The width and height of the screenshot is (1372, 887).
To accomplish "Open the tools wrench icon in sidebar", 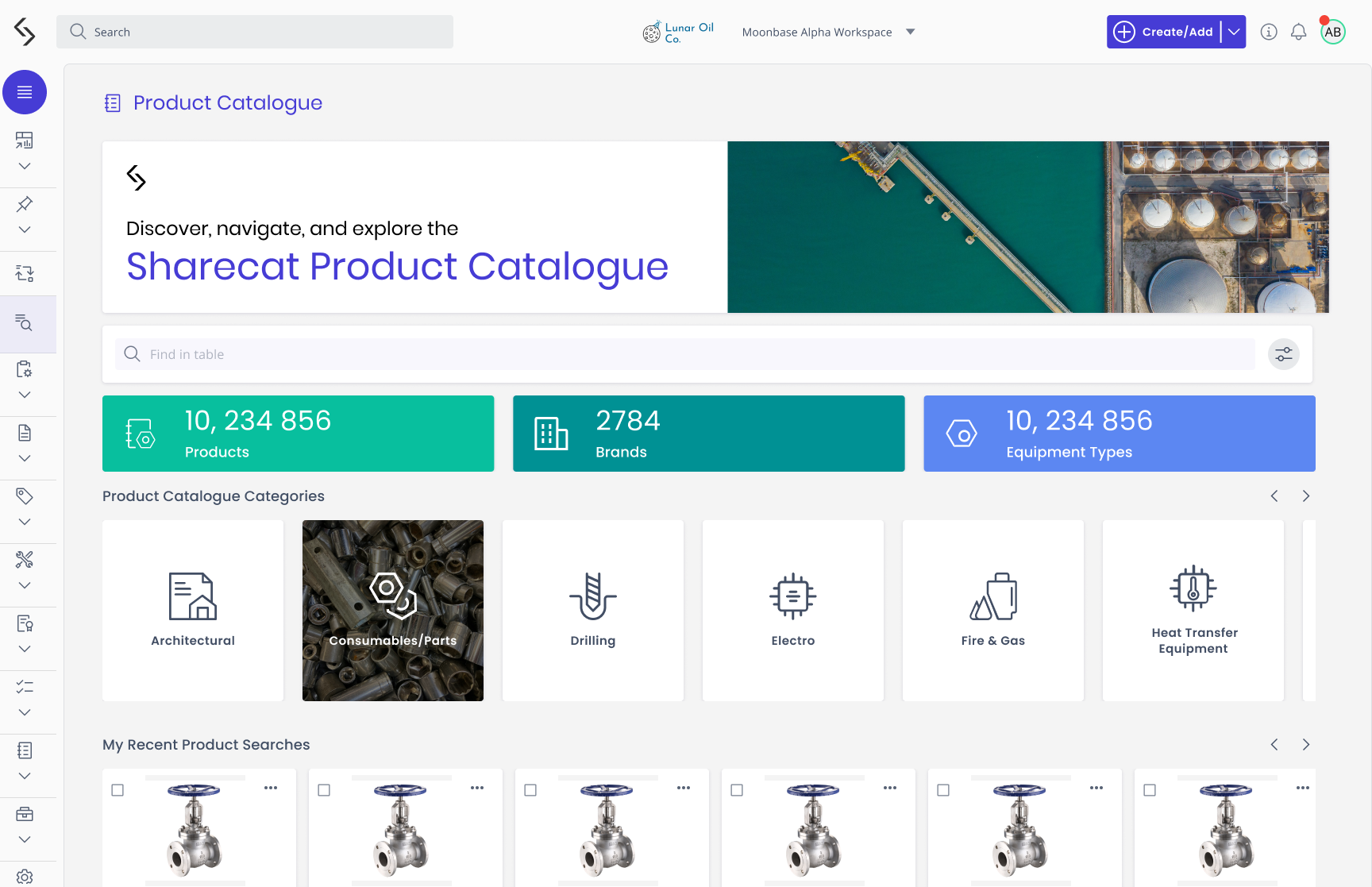I will [25, 560].
